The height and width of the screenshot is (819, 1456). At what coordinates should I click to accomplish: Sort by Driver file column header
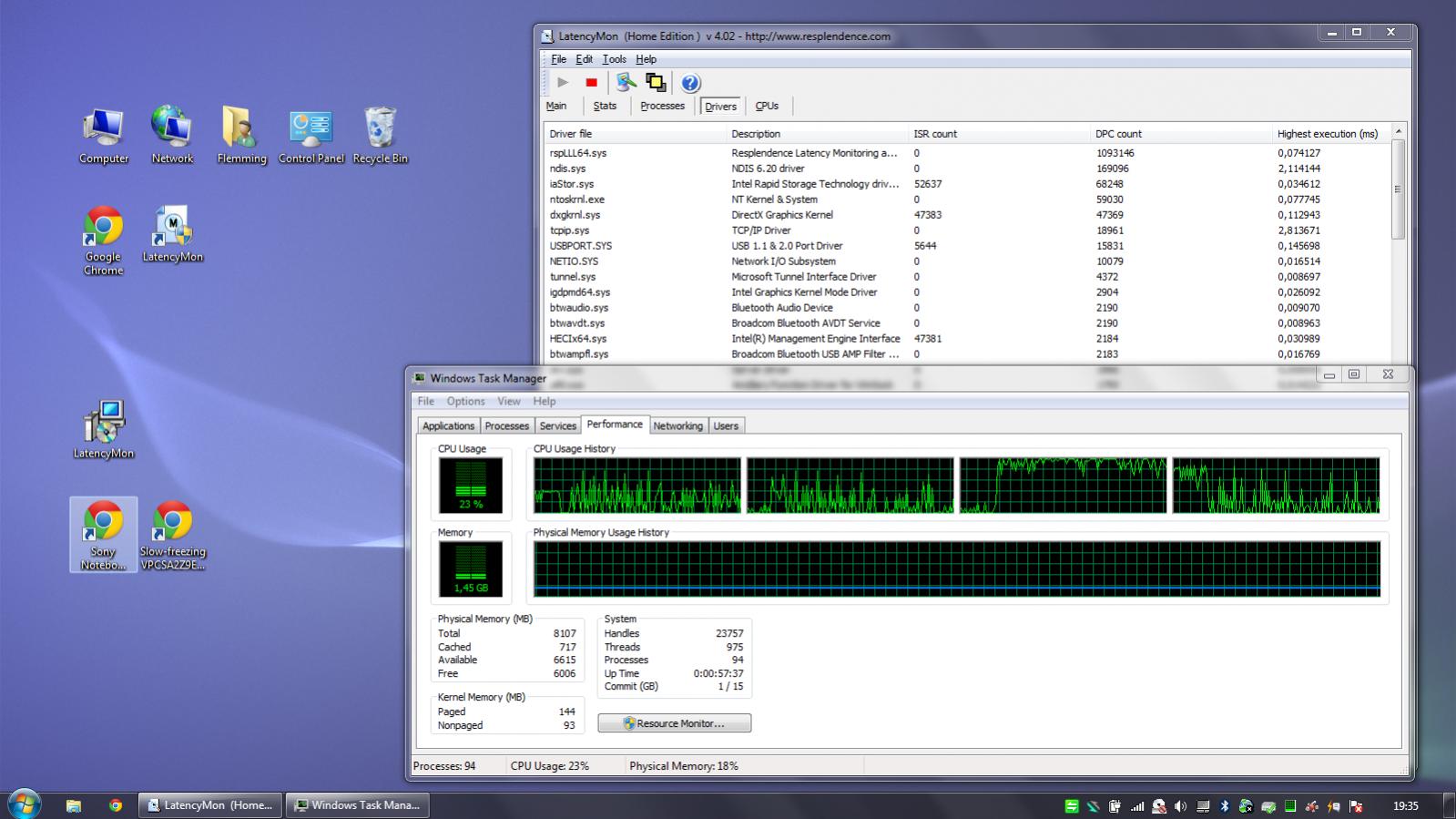pyautogui.click(x=636, y=133)
